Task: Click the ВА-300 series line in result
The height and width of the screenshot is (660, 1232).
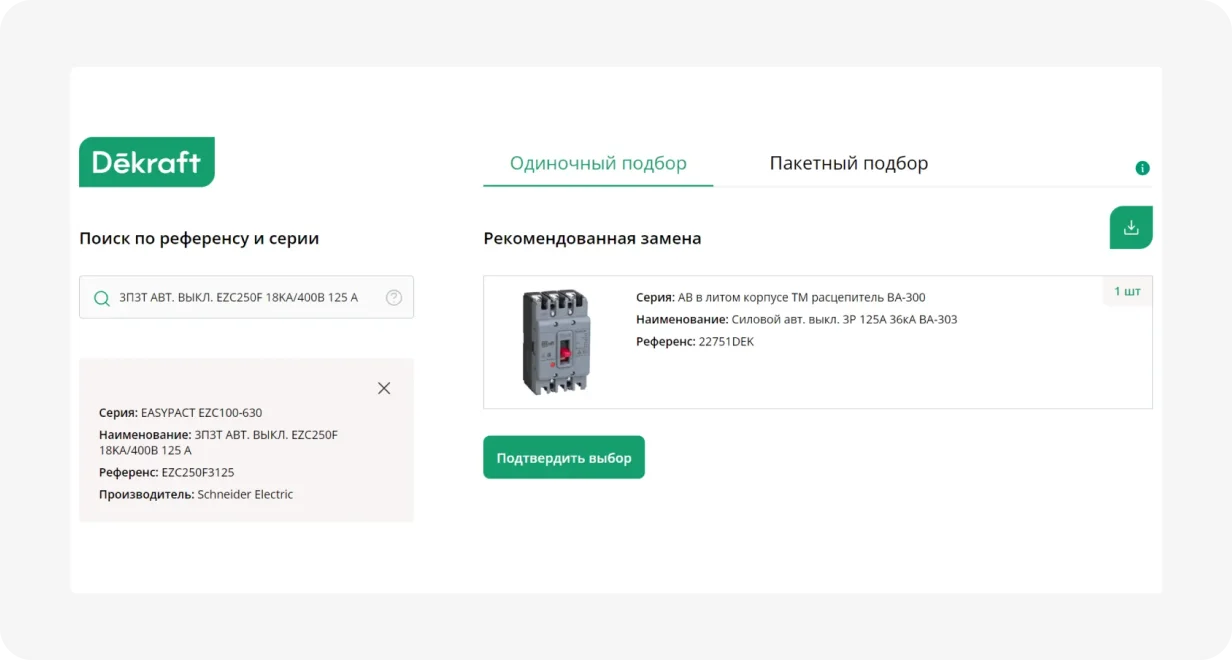Action: (x=780, y=298)
